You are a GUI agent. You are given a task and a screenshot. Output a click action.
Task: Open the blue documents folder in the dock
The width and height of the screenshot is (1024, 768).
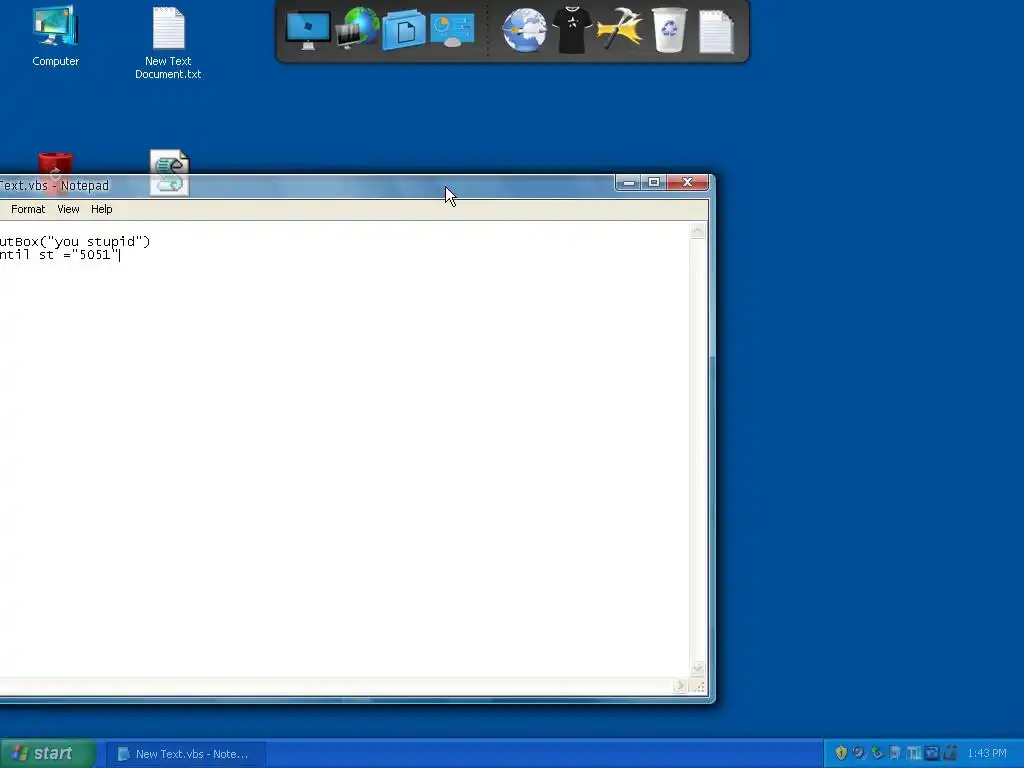[404, 30]
